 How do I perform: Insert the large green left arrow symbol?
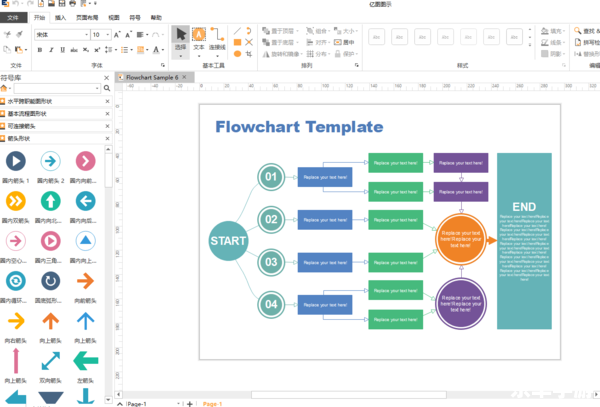coord(86,361)
